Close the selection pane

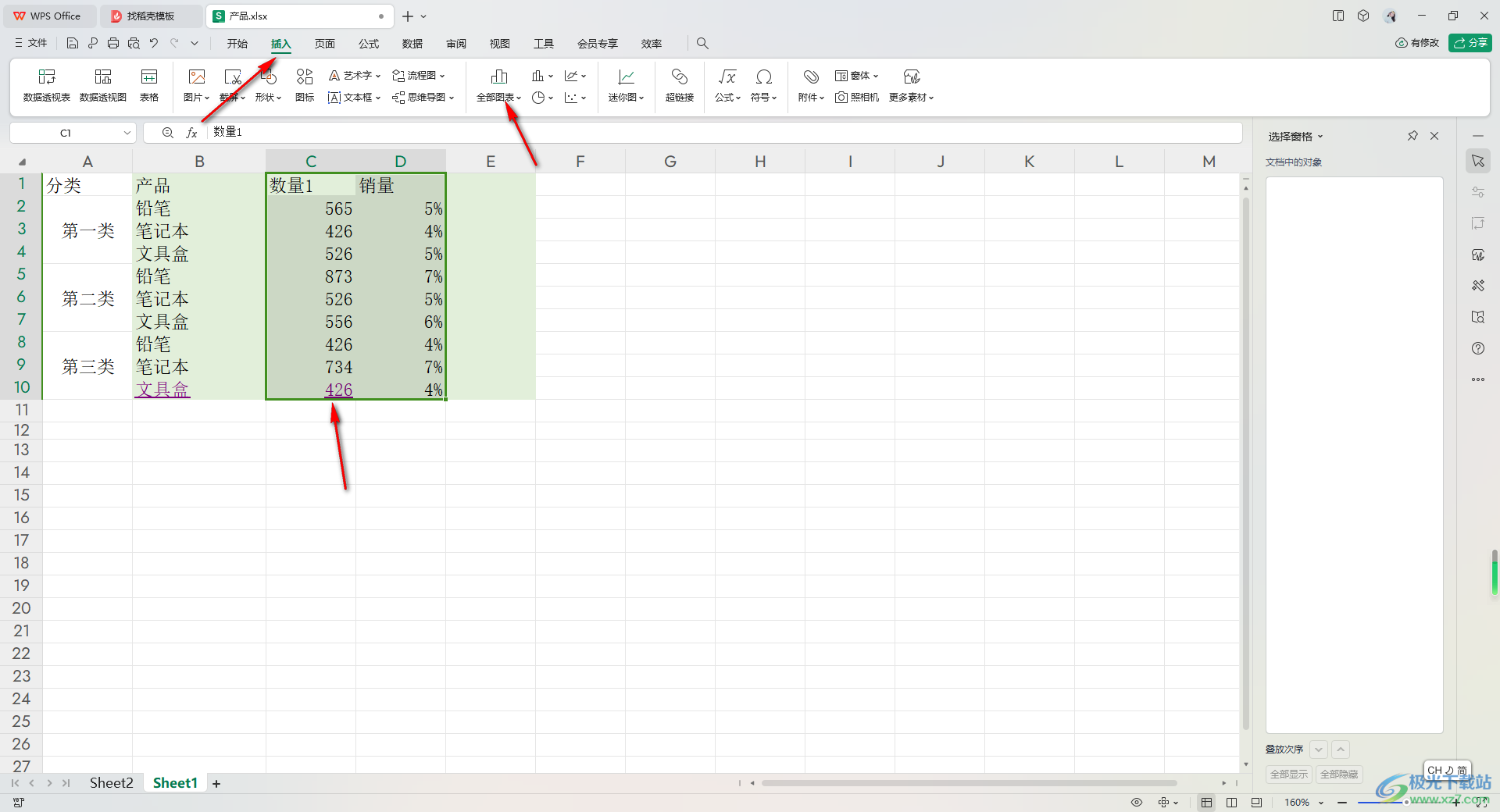click(1434, 136)
